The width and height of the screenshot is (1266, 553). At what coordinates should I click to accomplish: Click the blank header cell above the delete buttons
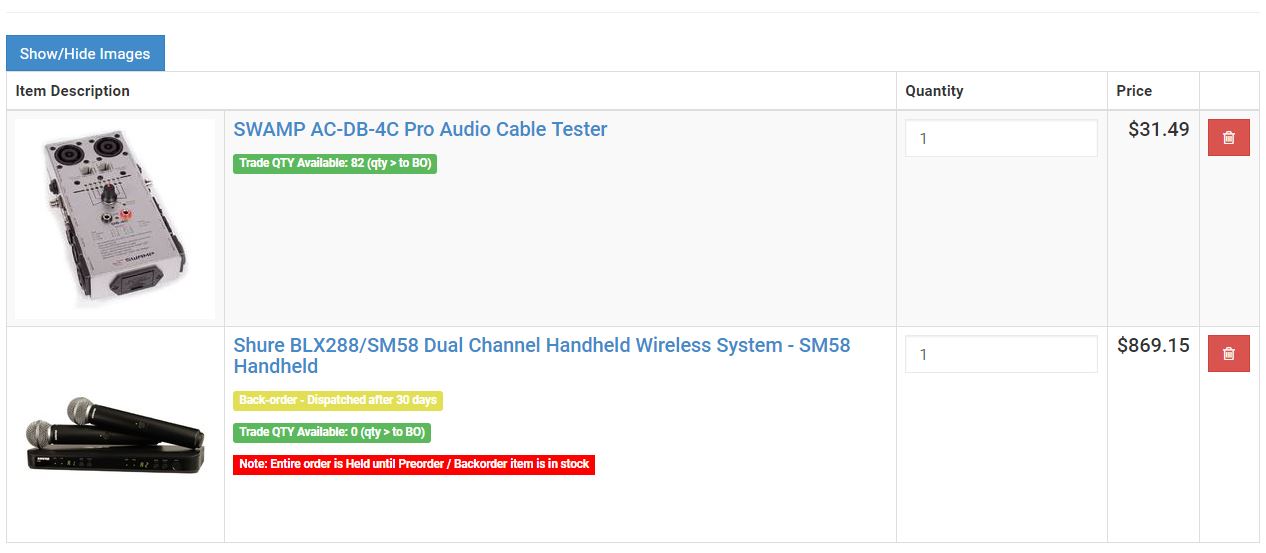(x=1229, y=91)
